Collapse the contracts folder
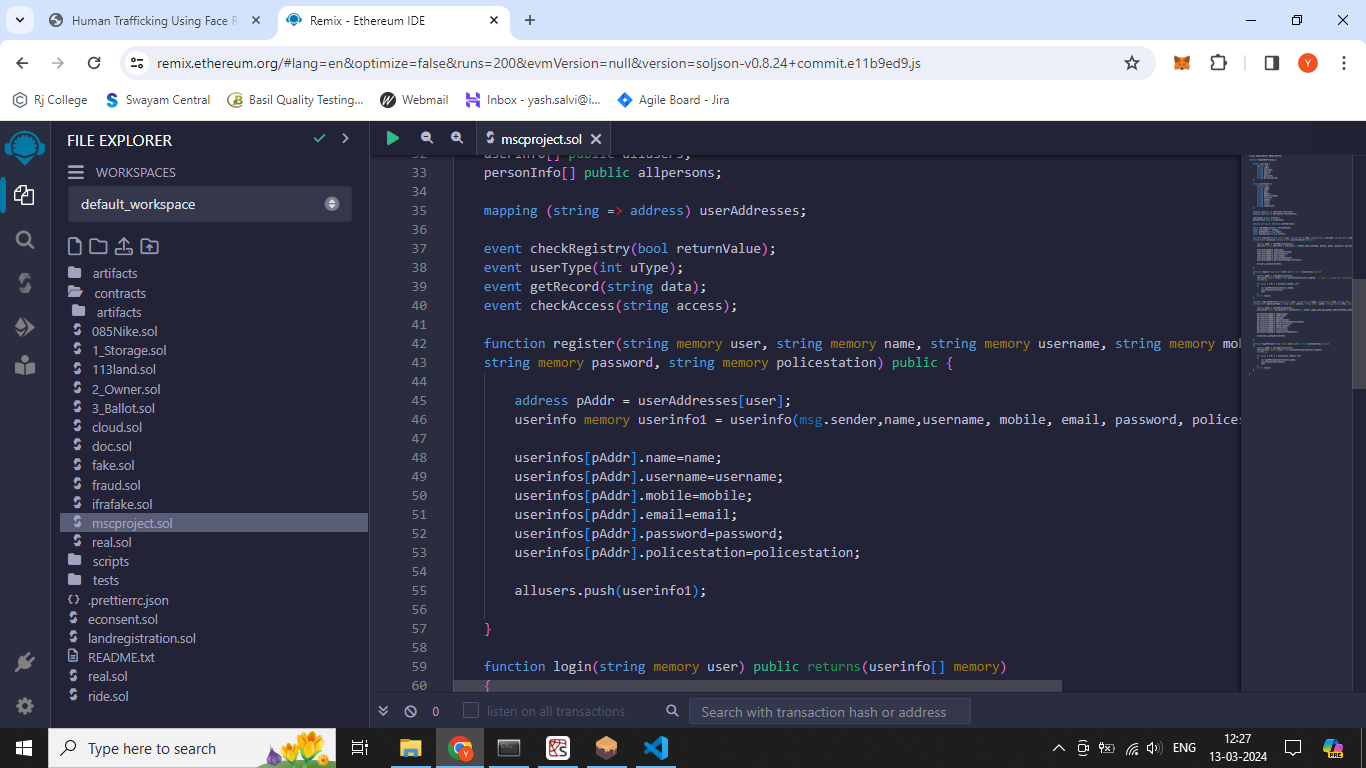Screen dimensions: 1366x768 point(119,293)
